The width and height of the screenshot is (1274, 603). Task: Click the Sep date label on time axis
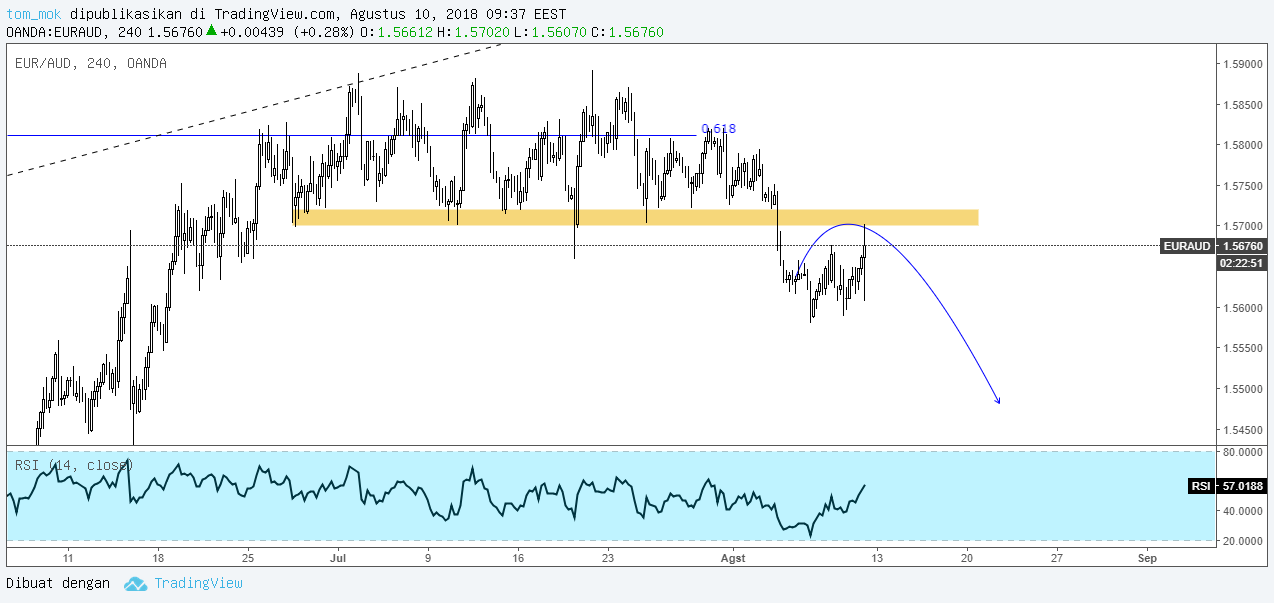[x=1147, y=559]
